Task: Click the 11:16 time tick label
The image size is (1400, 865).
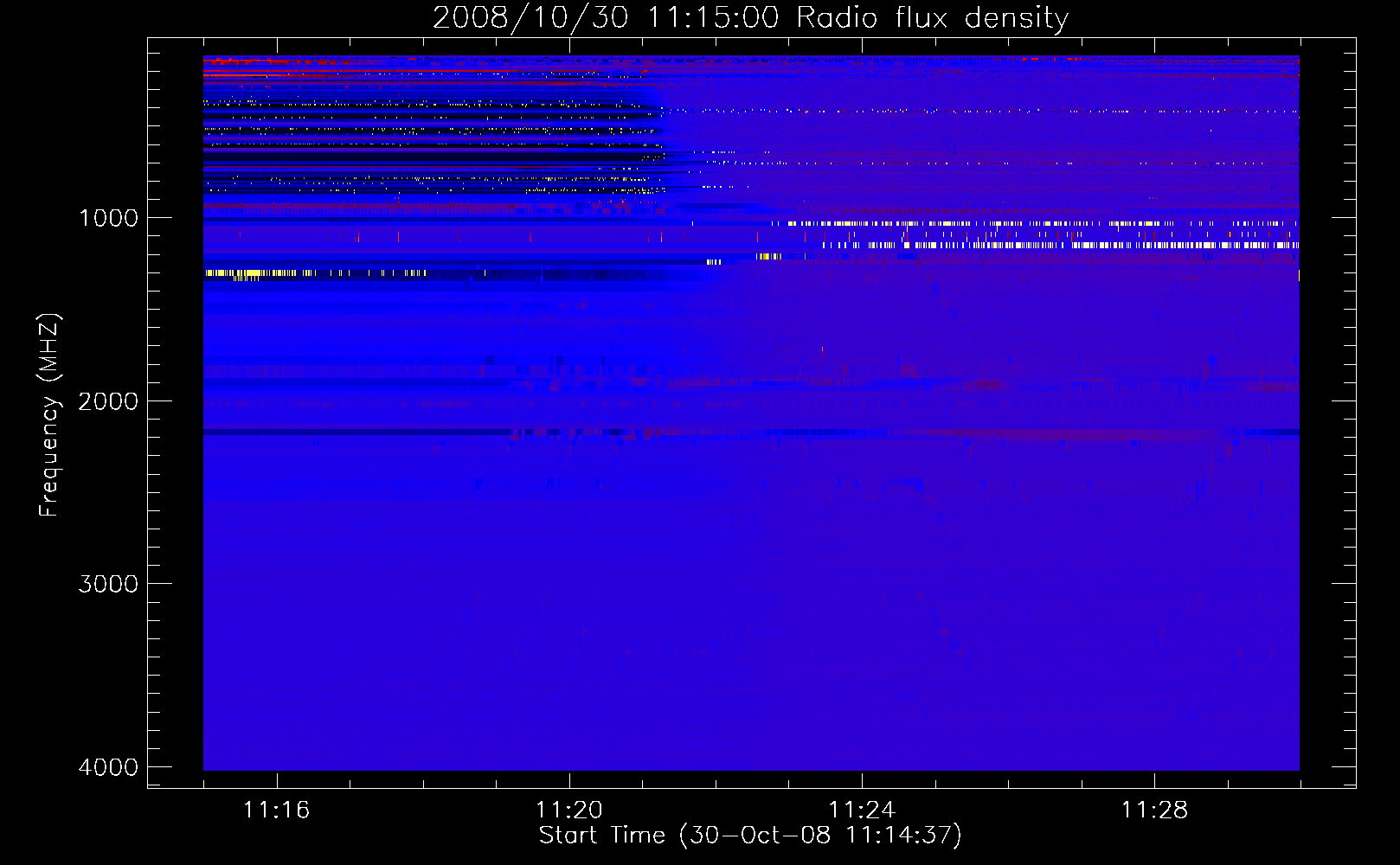Action: 276,810
